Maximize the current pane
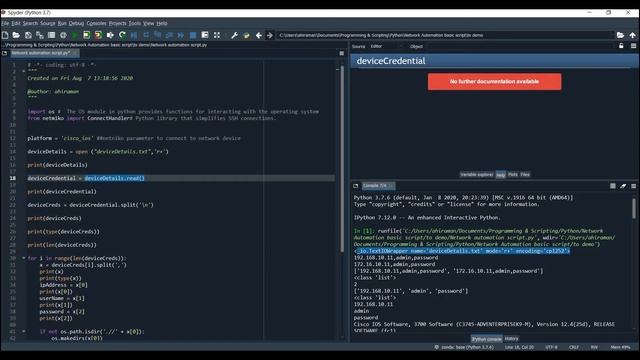This screenshot has width=640, height=360. click(x=217, y=35)
